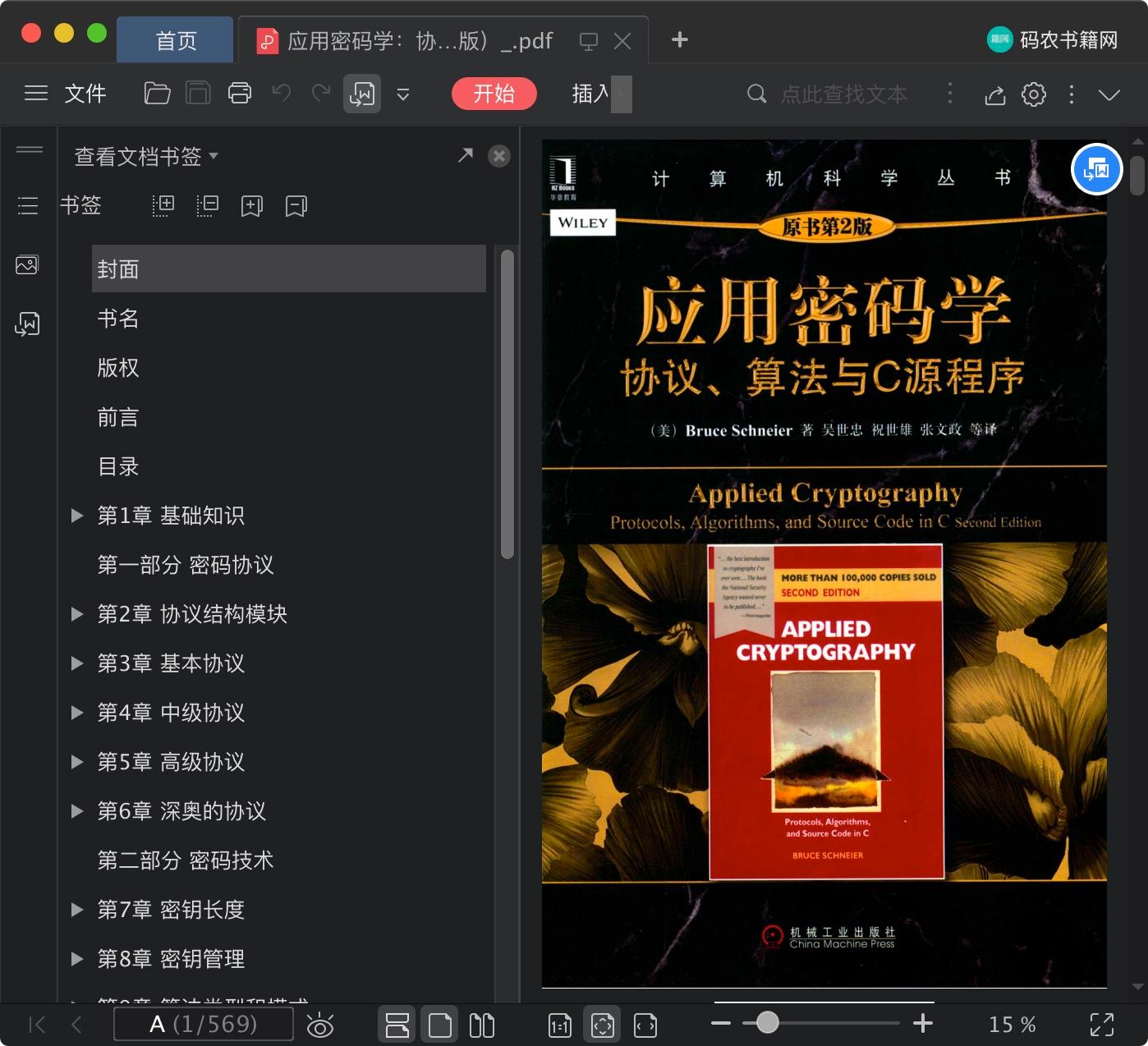The width and height of the screenshot is (1148, 1046).
Task: Expand 第3章 基本协议 bookmark
Action: pyautogui.click(x=77, y=663)
